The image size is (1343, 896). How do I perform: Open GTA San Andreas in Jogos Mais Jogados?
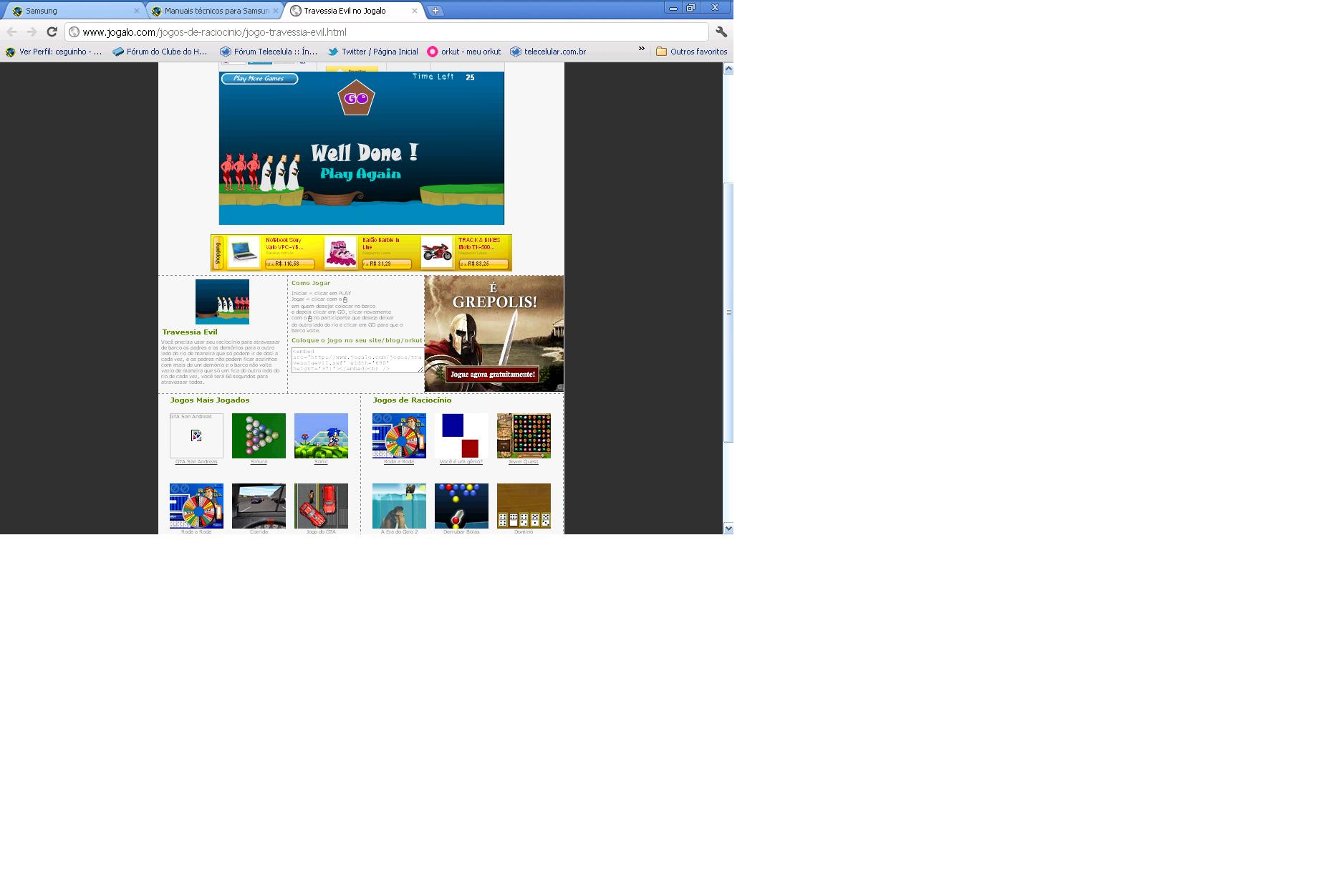pos(196,435)
